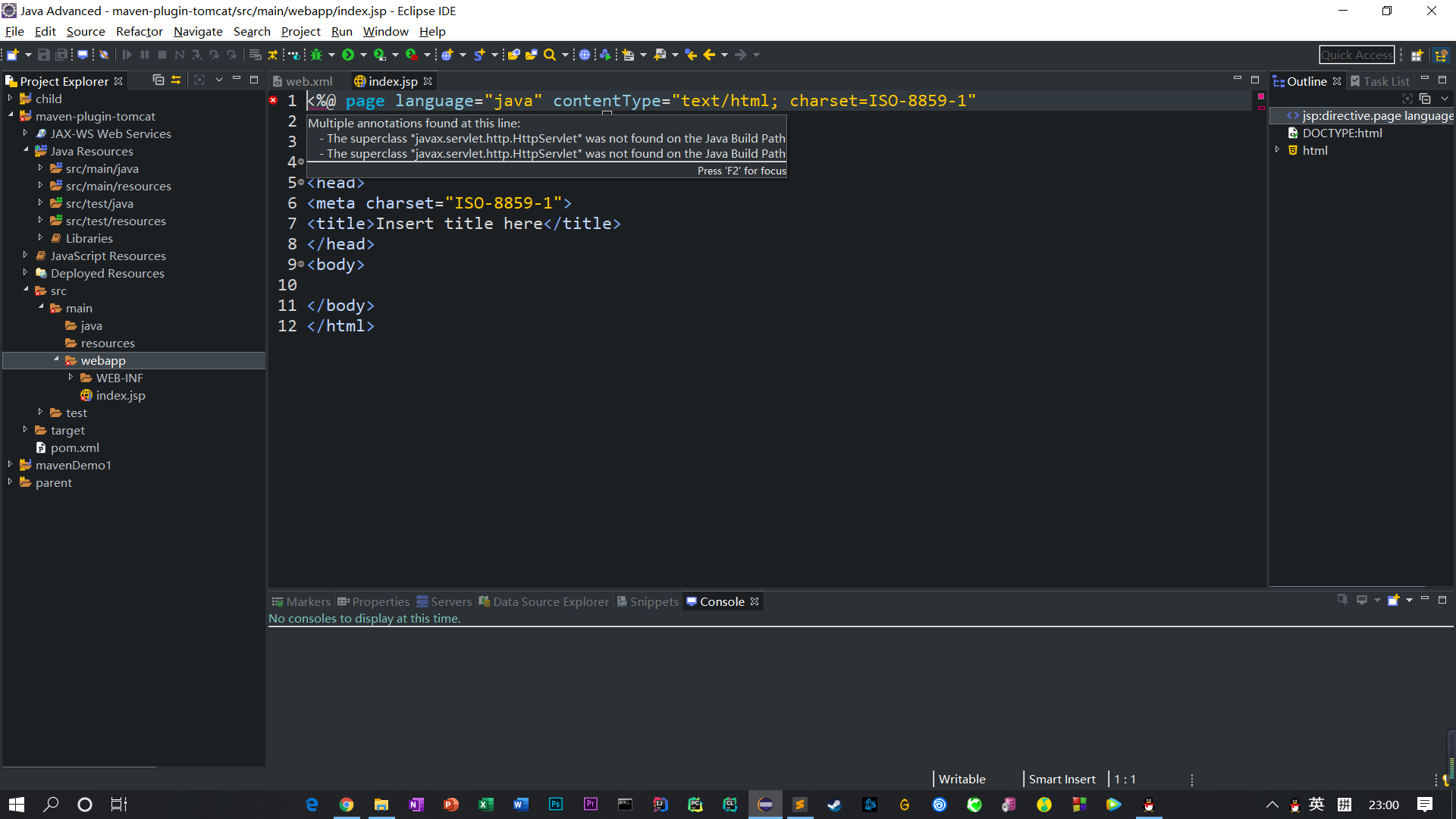The width and height of the screenshot is (1456, 819).
Task: Click the Eclipse icon in the taskbar
Action: coord(765,805)
